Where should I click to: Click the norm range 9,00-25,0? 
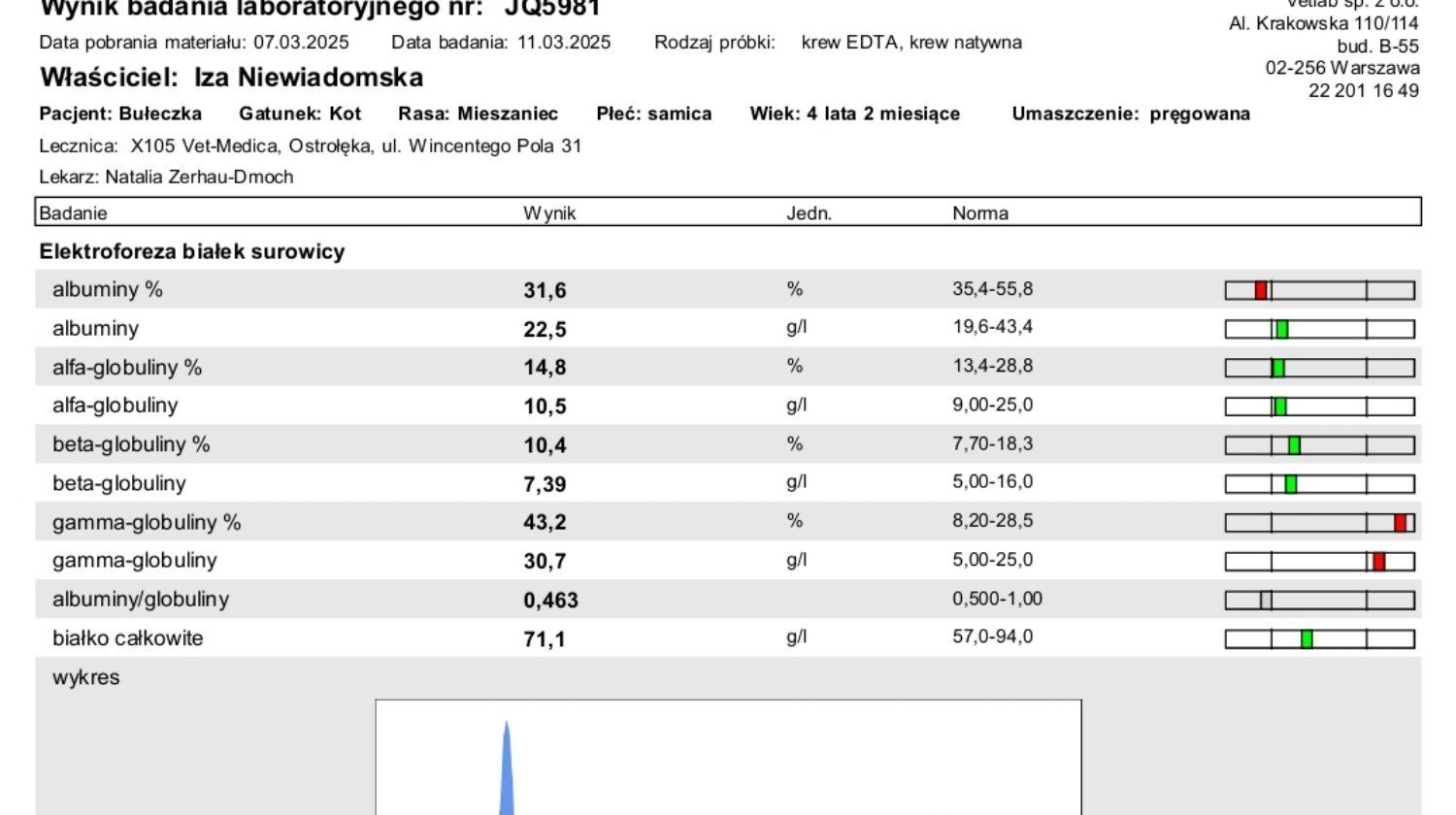(993, 405)
